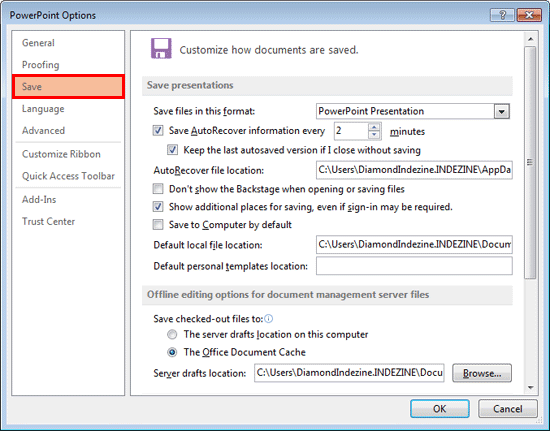Click 'Default personal templates location:' label
This screenshot has height=431, width=550.
(230, 266)
